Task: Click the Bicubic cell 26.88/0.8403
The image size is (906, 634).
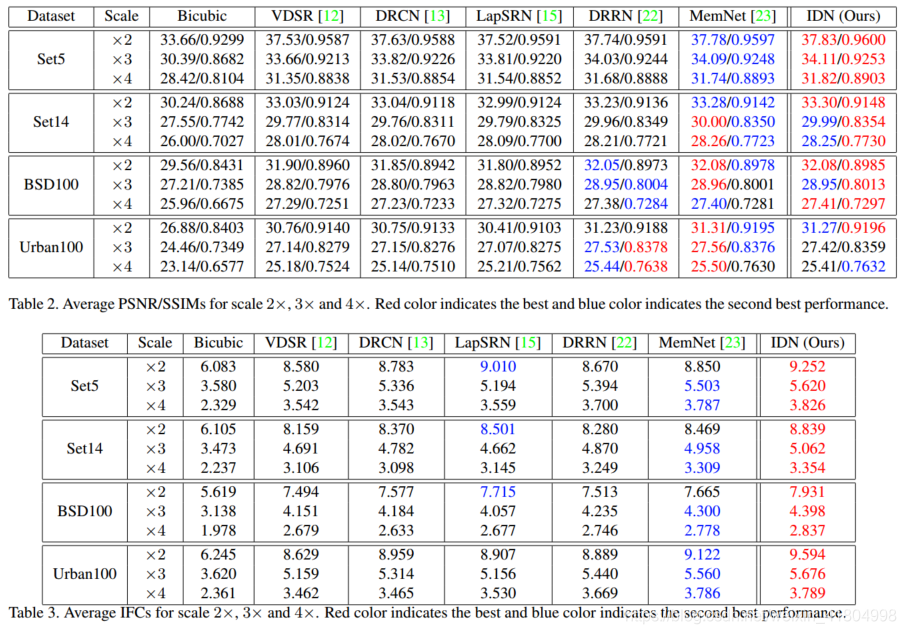Action: pyautogui.click(x=202, y=228)
